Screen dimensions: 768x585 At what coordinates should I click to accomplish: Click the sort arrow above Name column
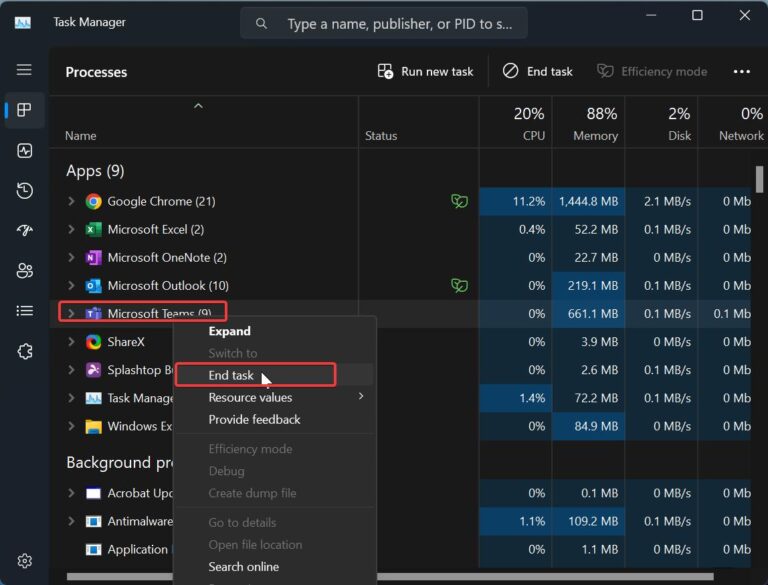tap(198, 106)
